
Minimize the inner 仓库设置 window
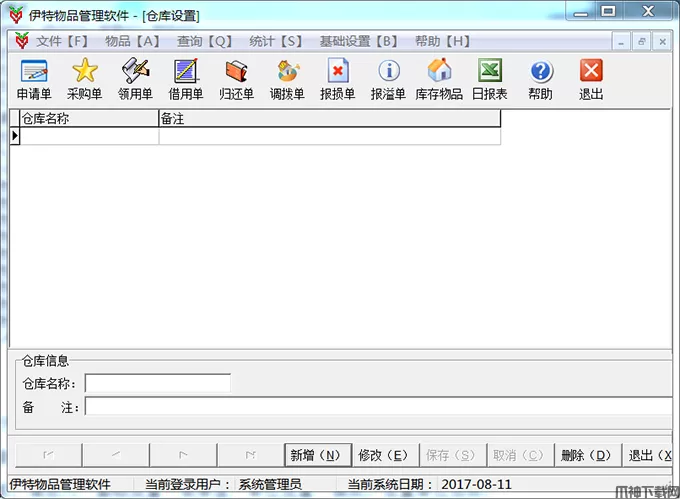pyautogui.click(x=621, y=42)
